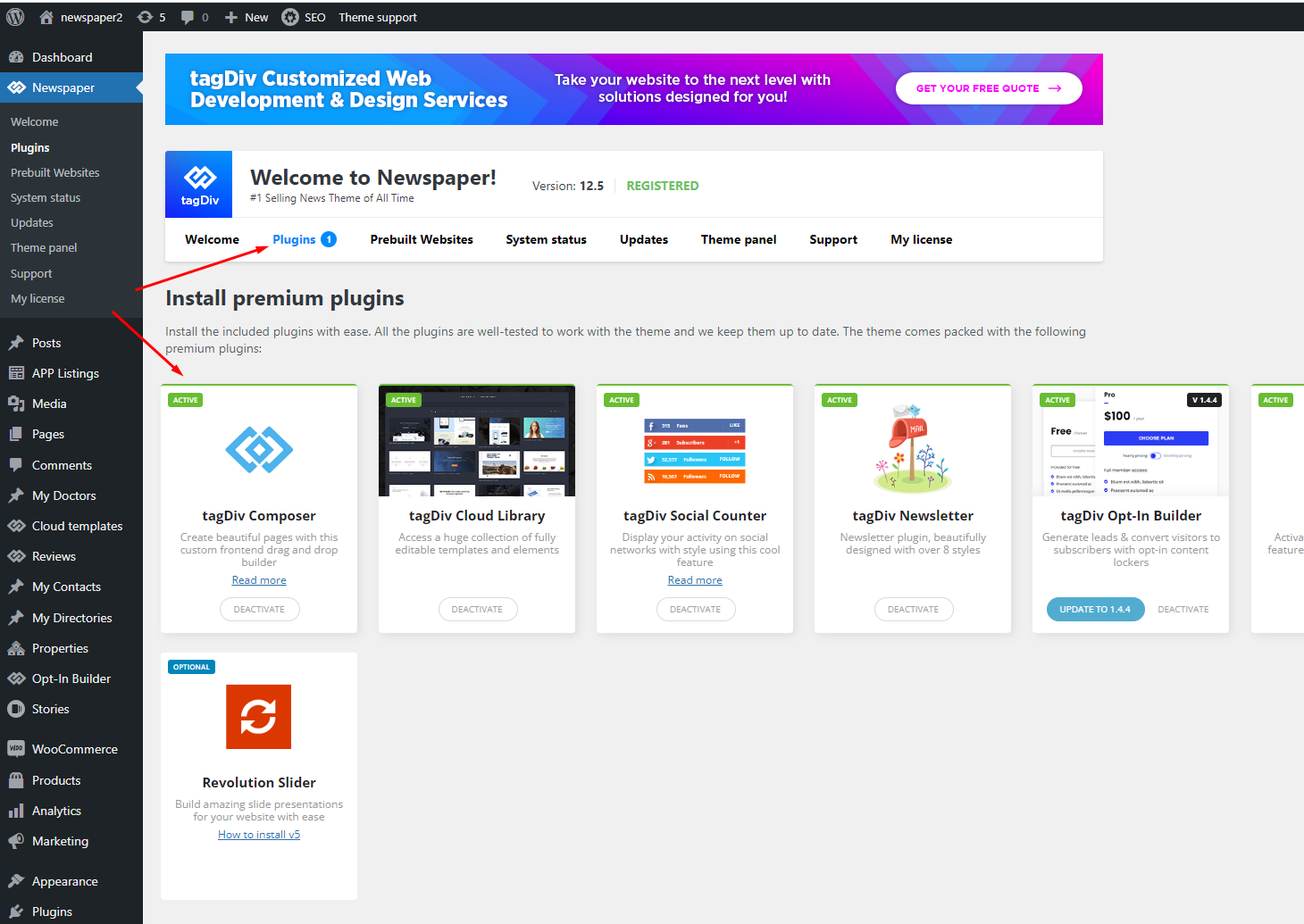The image size is (1304, 924).
Task: Click Get Your Free Quote button
Action: tap(989, 88)
